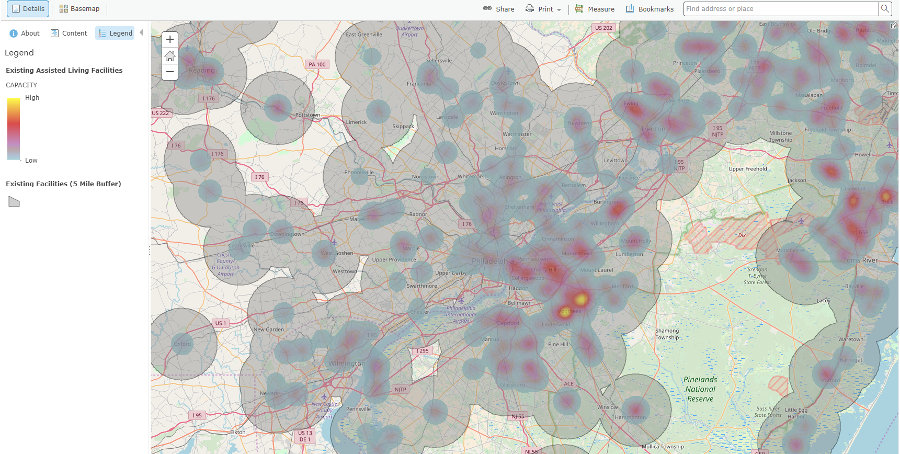This screenshot has height=454, width=900.
Task: Click the small icon at map's top-right corner
Action: click(893, 26)
